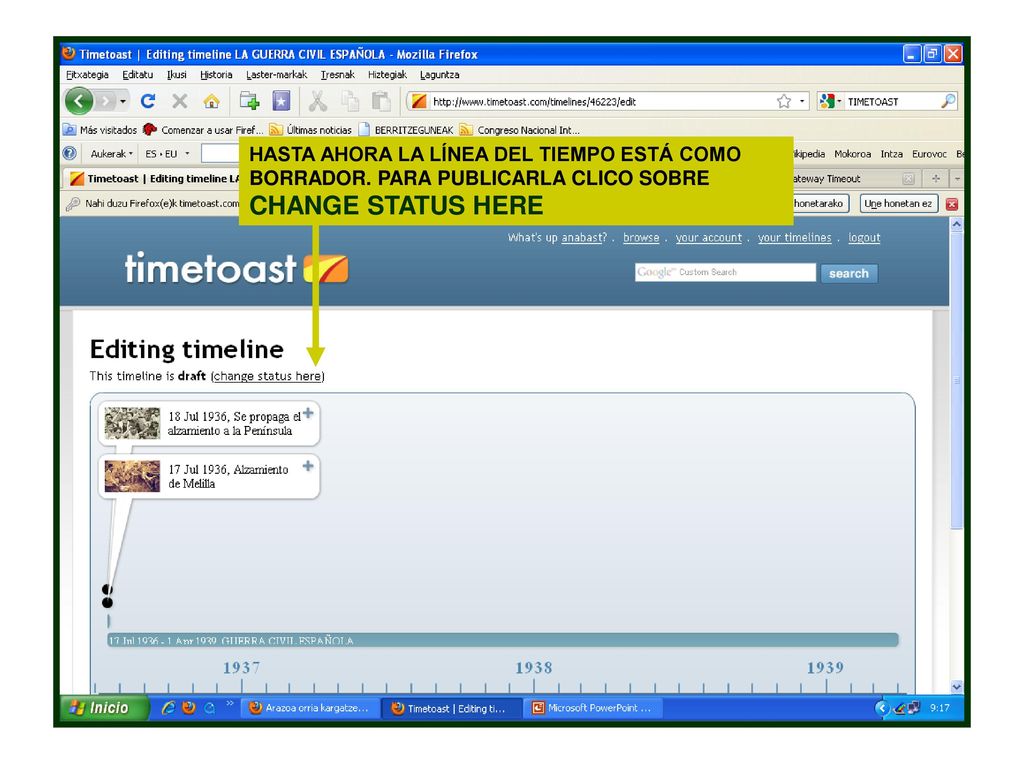The height and width of the screenshot is (768, 1024).
Task: Open the Editatu menu
Action: (138, 74)
